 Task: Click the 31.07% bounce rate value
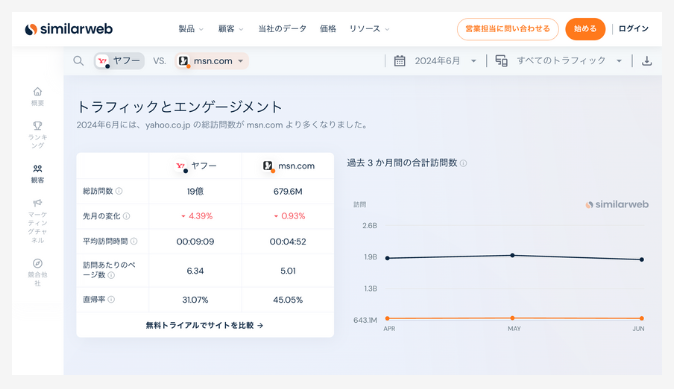pyautogui.click(x=195, y=300)
